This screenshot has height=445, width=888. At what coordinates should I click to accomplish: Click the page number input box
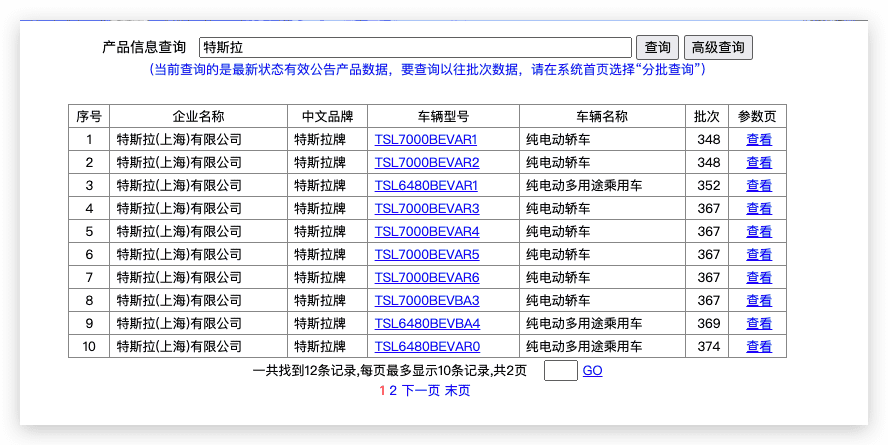[x=560, y=371]
